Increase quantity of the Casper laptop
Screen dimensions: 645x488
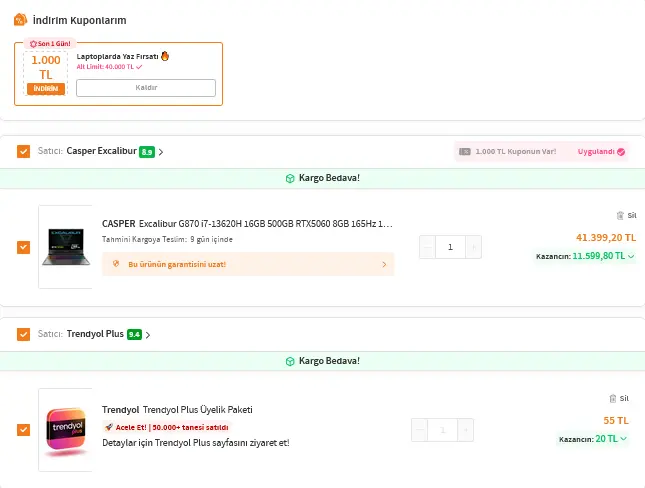coord(473,247)
